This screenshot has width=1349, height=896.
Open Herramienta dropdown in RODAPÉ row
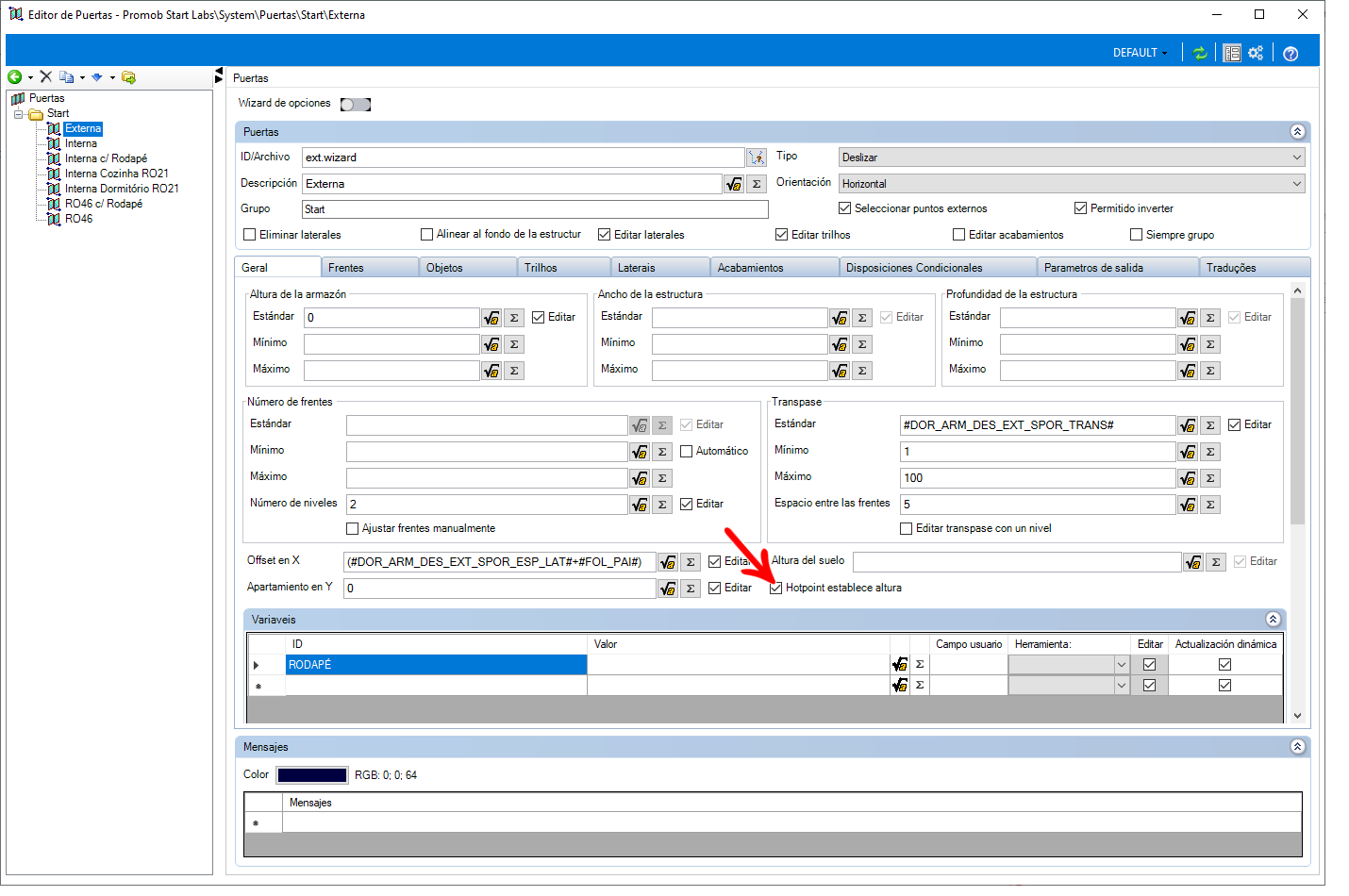[x=1122, y=665]
